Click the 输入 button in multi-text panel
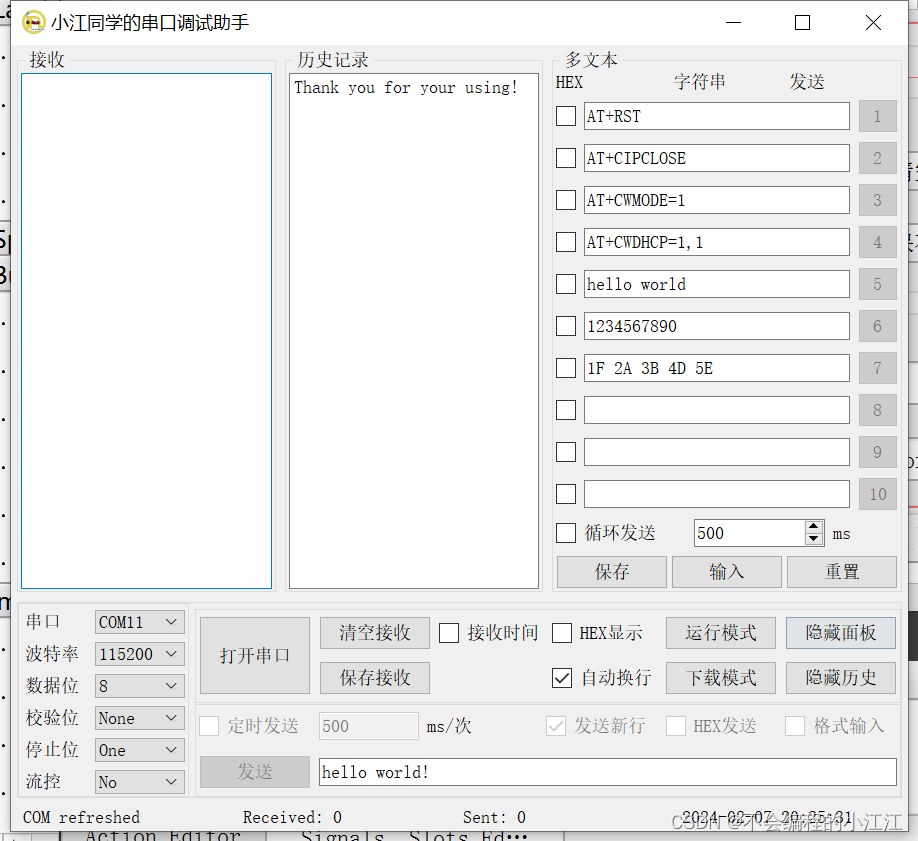The image size is (918, 841). tap(727, 572)
